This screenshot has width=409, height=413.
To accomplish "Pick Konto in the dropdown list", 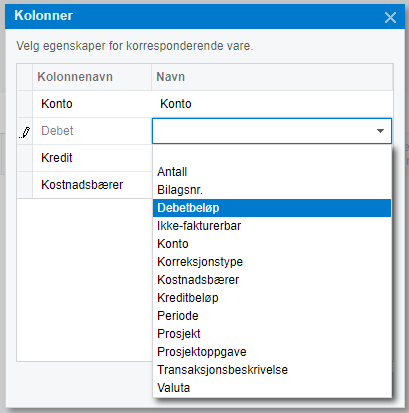I will click(272, 244).
